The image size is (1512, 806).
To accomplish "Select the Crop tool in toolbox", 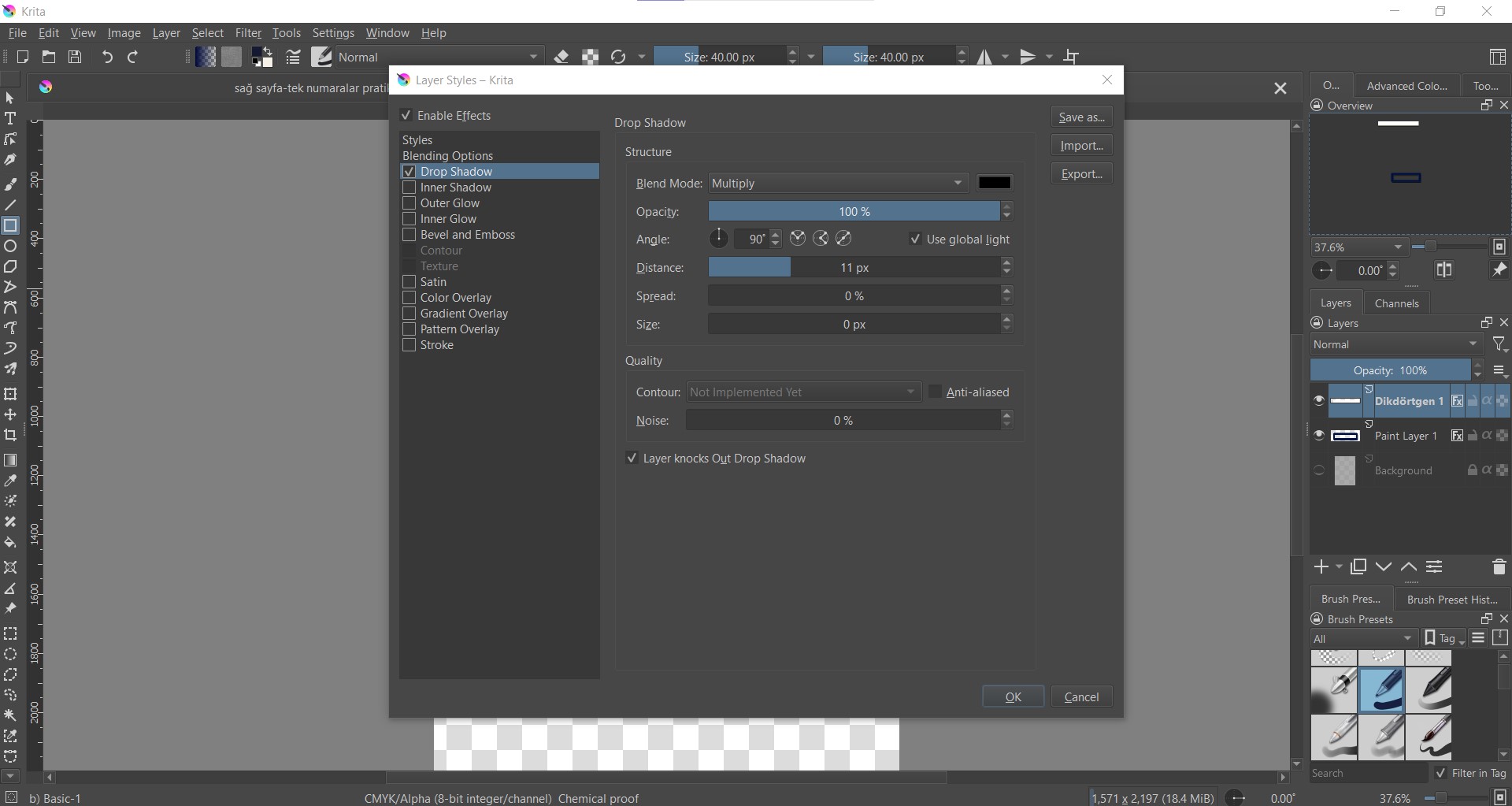I will click(x=10, y=436).
